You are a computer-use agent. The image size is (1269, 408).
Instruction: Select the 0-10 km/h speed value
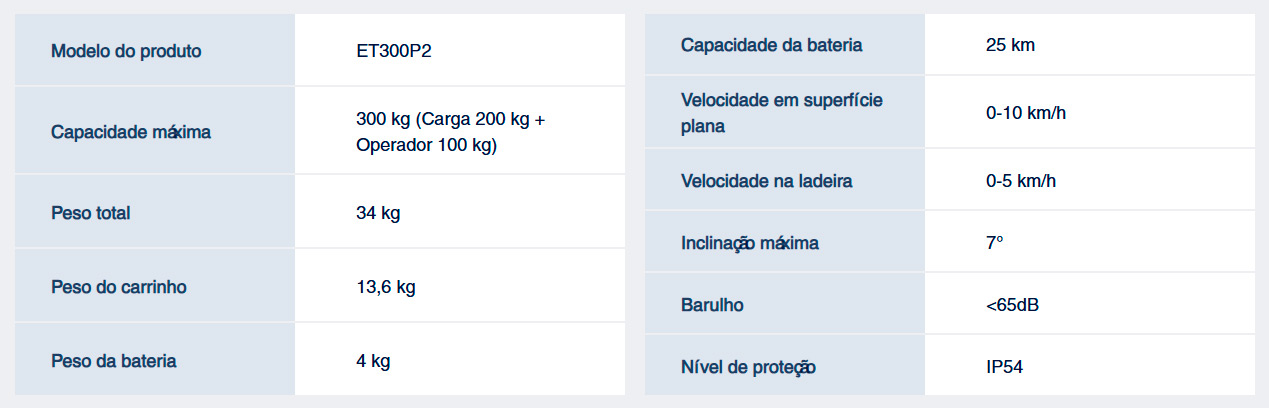click(x=1026, y=113)
